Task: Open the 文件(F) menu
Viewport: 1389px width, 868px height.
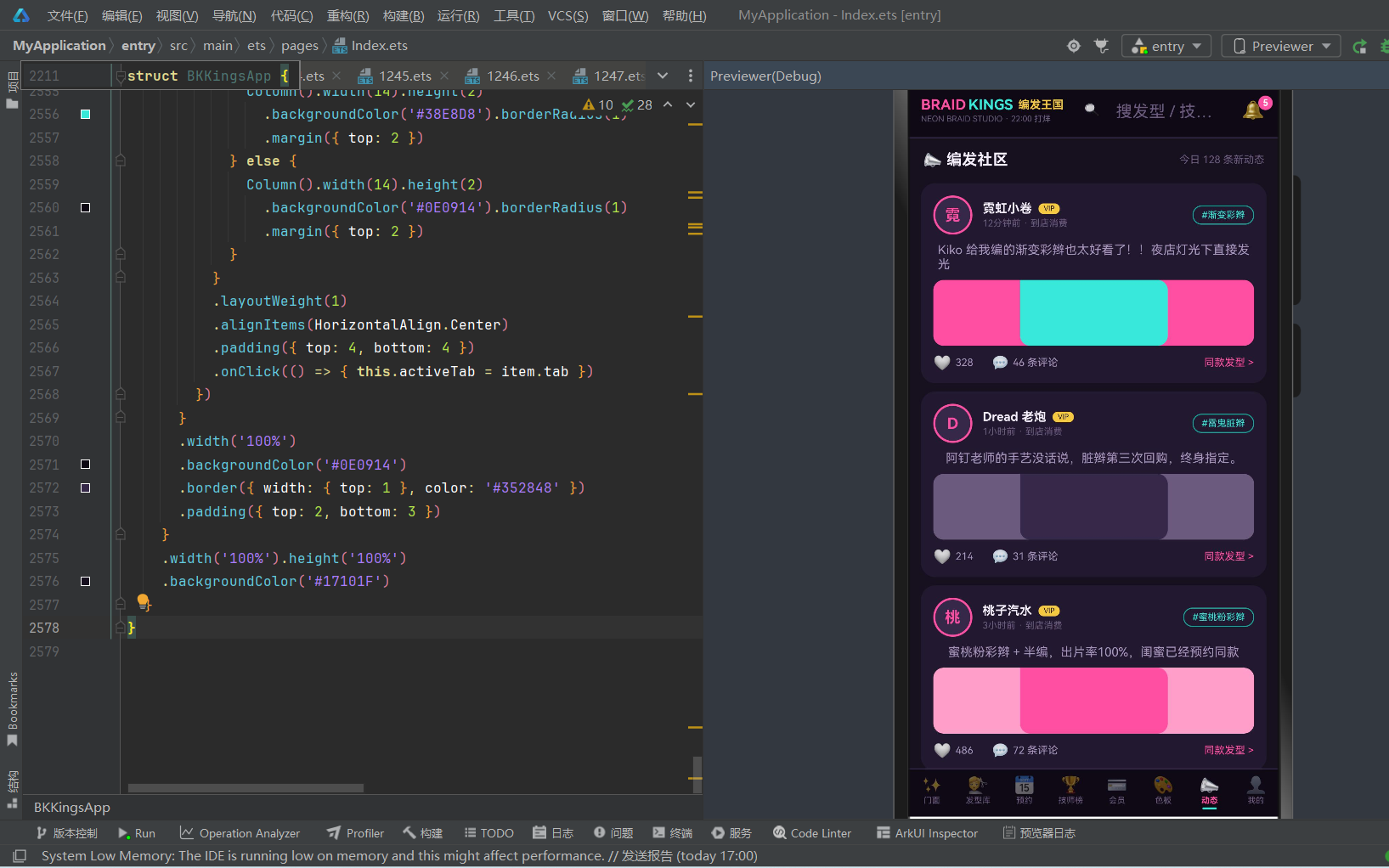Action: click(67, 15)
